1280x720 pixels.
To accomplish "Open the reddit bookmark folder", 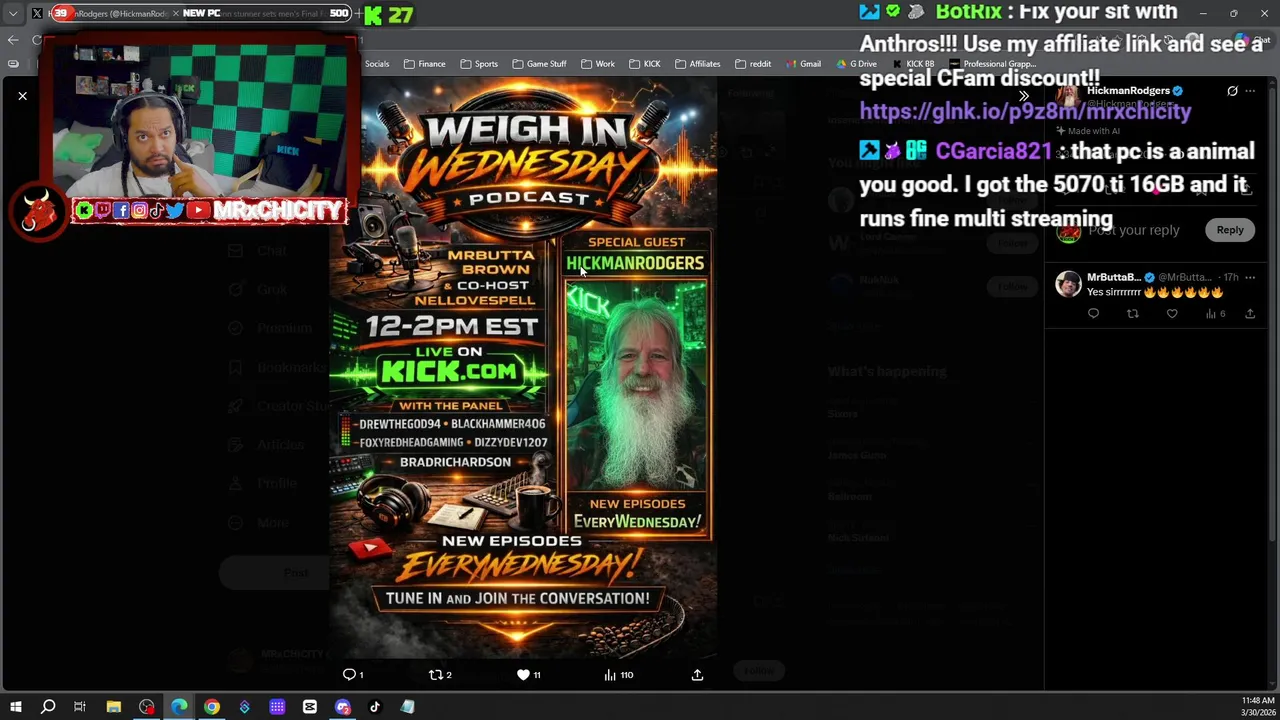I will point(753,64).
